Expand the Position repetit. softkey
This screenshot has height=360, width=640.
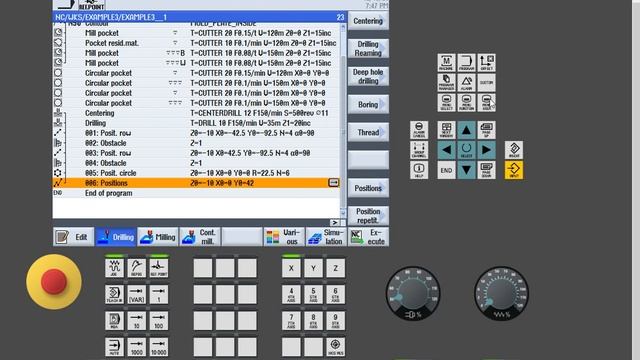368,216
